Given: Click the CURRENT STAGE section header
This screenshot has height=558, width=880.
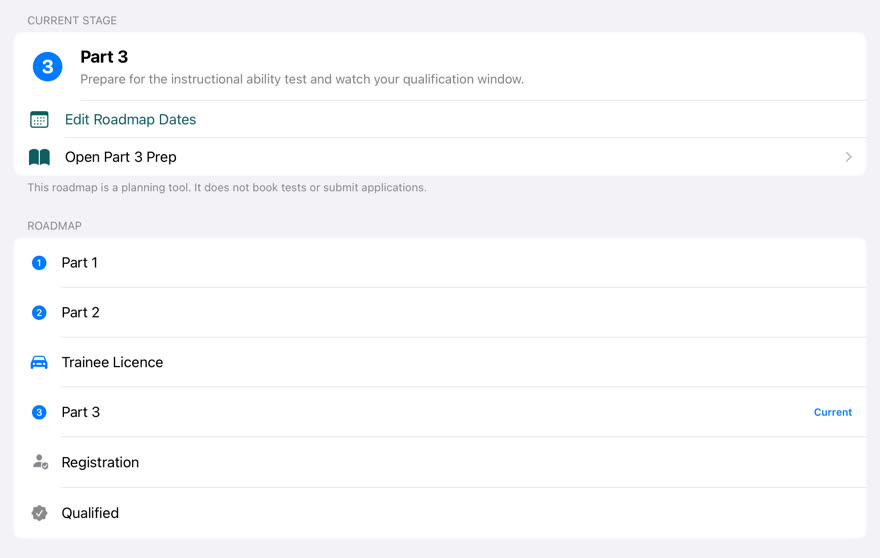Looking at the screenshot, I should point(72,20).
